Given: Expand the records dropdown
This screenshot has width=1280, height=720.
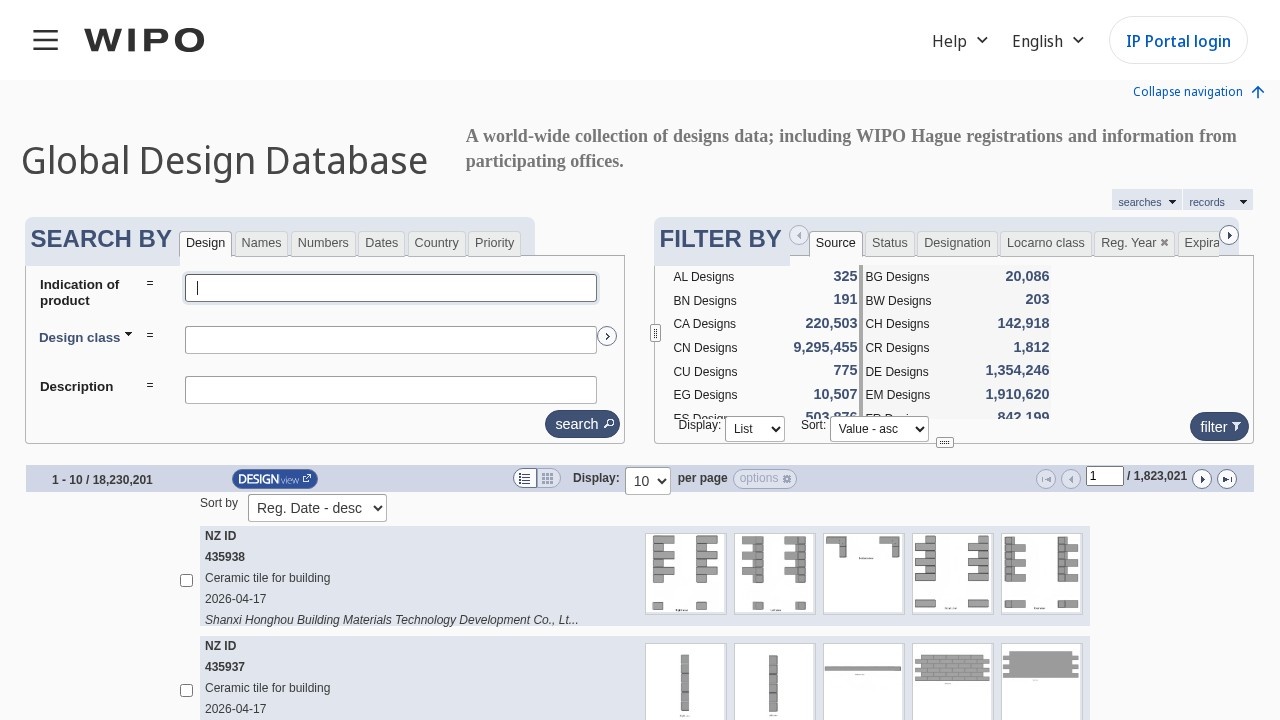Looking at the screenshot, I should [x=1218, y=202].
